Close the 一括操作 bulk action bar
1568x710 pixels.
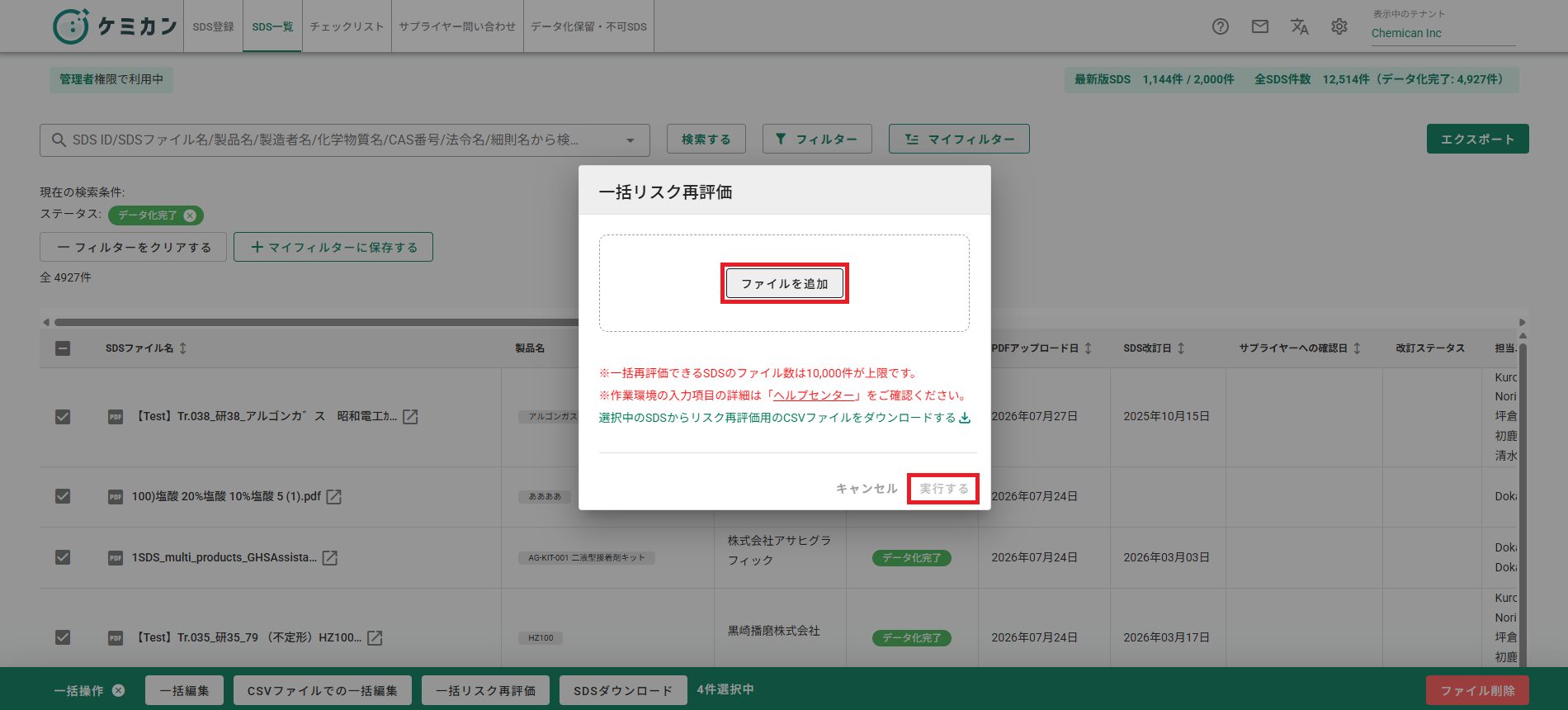(x=119, y=690)
